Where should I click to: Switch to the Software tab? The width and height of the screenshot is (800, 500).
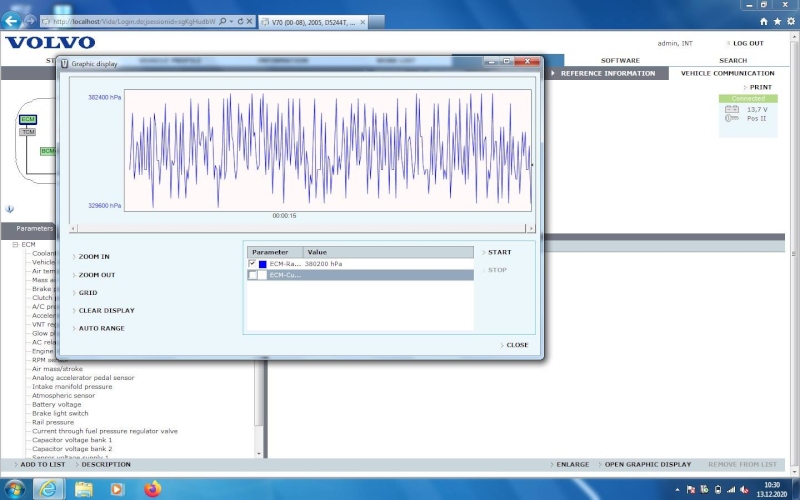[x=620, y=60]
